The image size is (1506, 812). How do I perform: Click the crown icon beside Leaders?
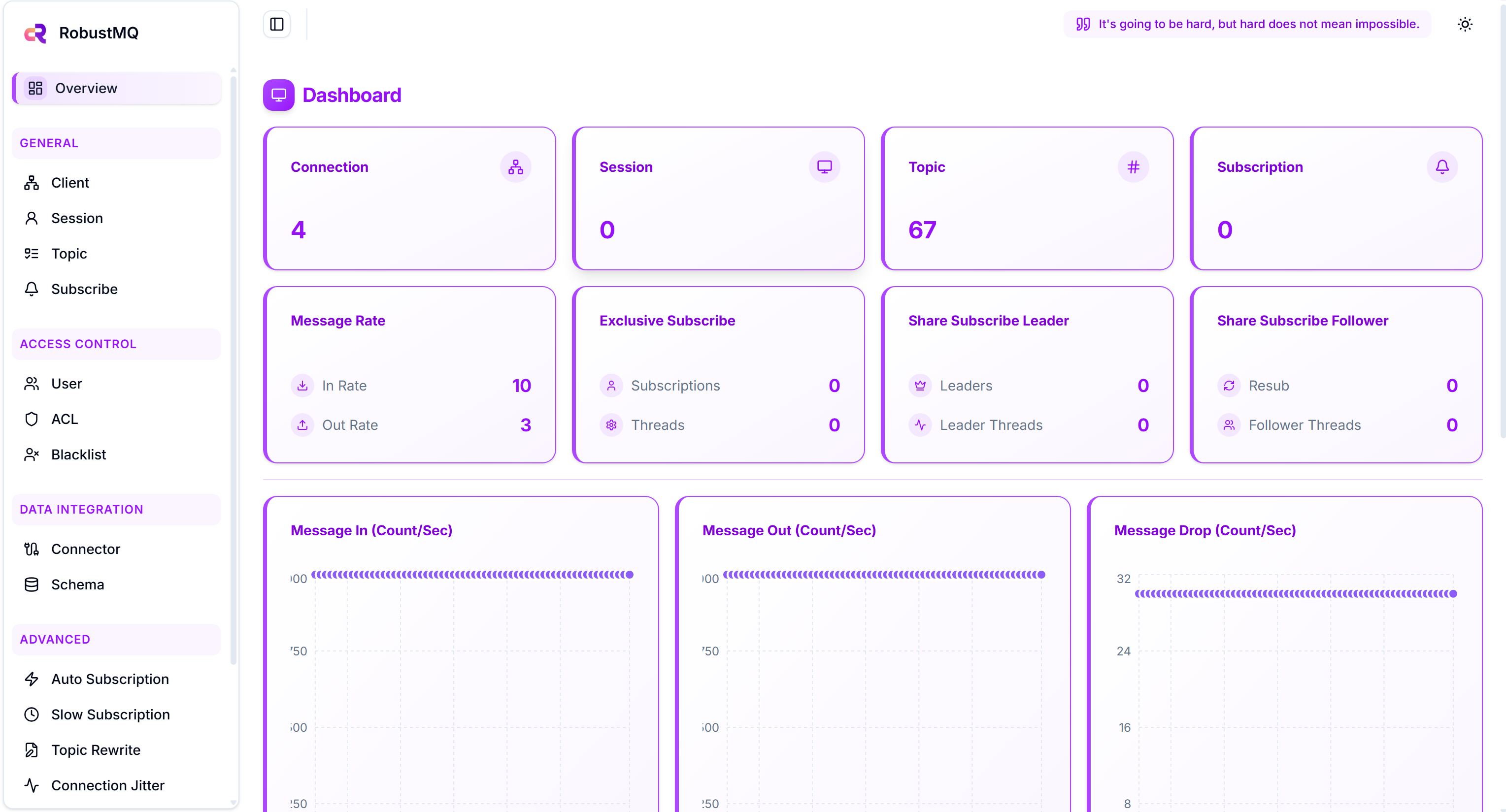coord(920,386)
